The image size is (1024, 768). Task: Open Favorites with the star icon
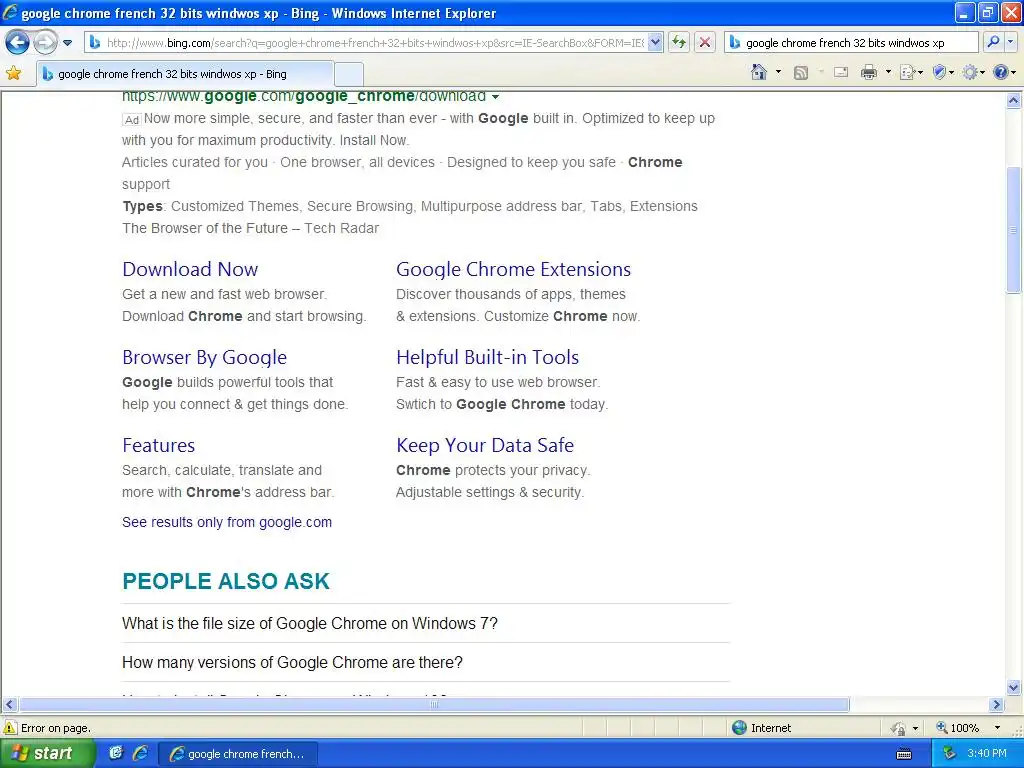point(13,73)
